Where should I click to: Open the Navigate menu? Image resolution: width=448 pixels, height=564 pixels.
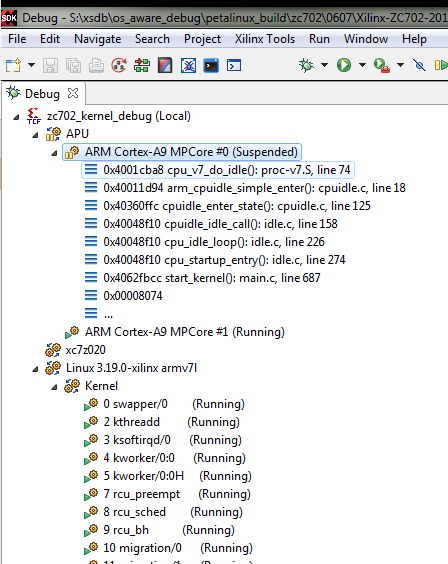pyautogui.click(x=97, y=39)
